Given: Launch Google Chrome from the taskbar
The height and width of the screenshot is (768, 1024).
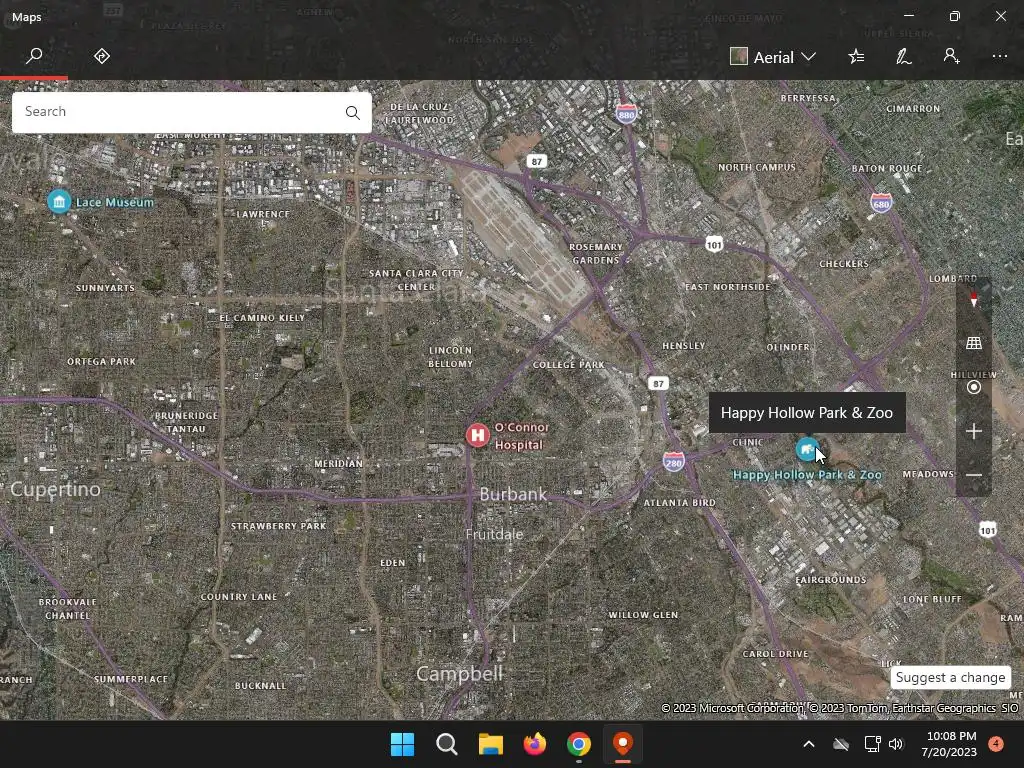Looking at the screenshot, I should 579,744.
